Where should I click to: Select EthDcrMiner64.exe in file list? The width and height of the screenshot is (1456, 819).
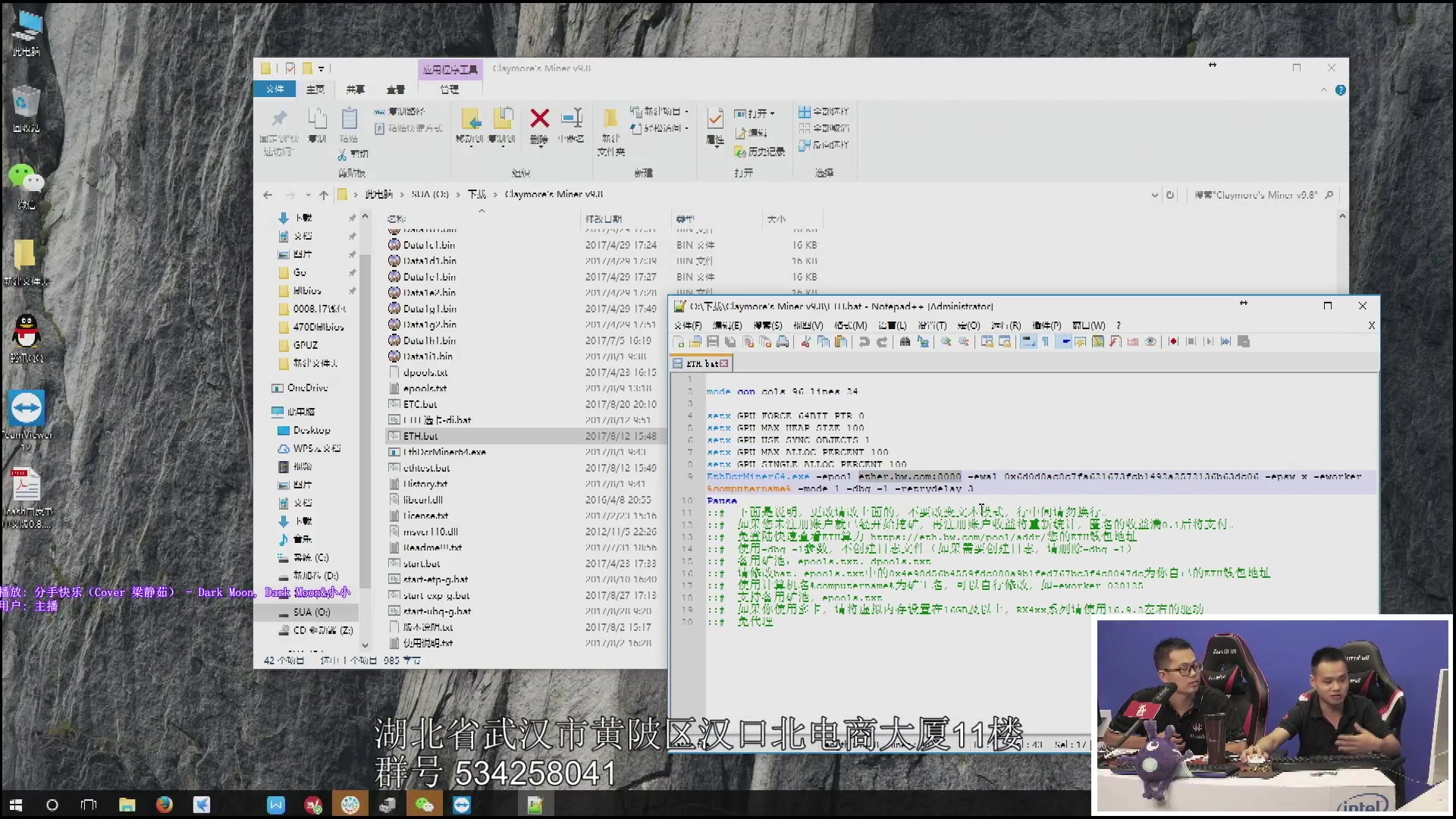tap(444, 452)
